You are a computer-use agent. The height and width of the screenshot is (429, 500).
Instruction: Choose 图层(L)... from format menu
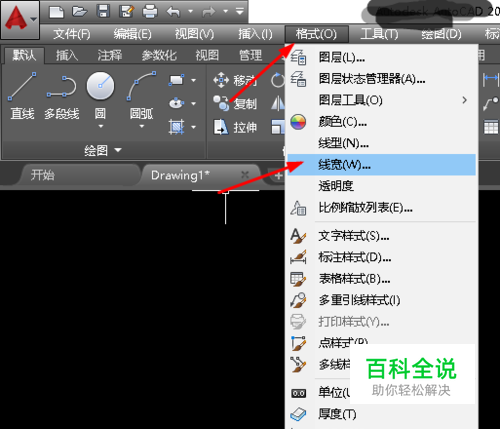tap(381, 58)
